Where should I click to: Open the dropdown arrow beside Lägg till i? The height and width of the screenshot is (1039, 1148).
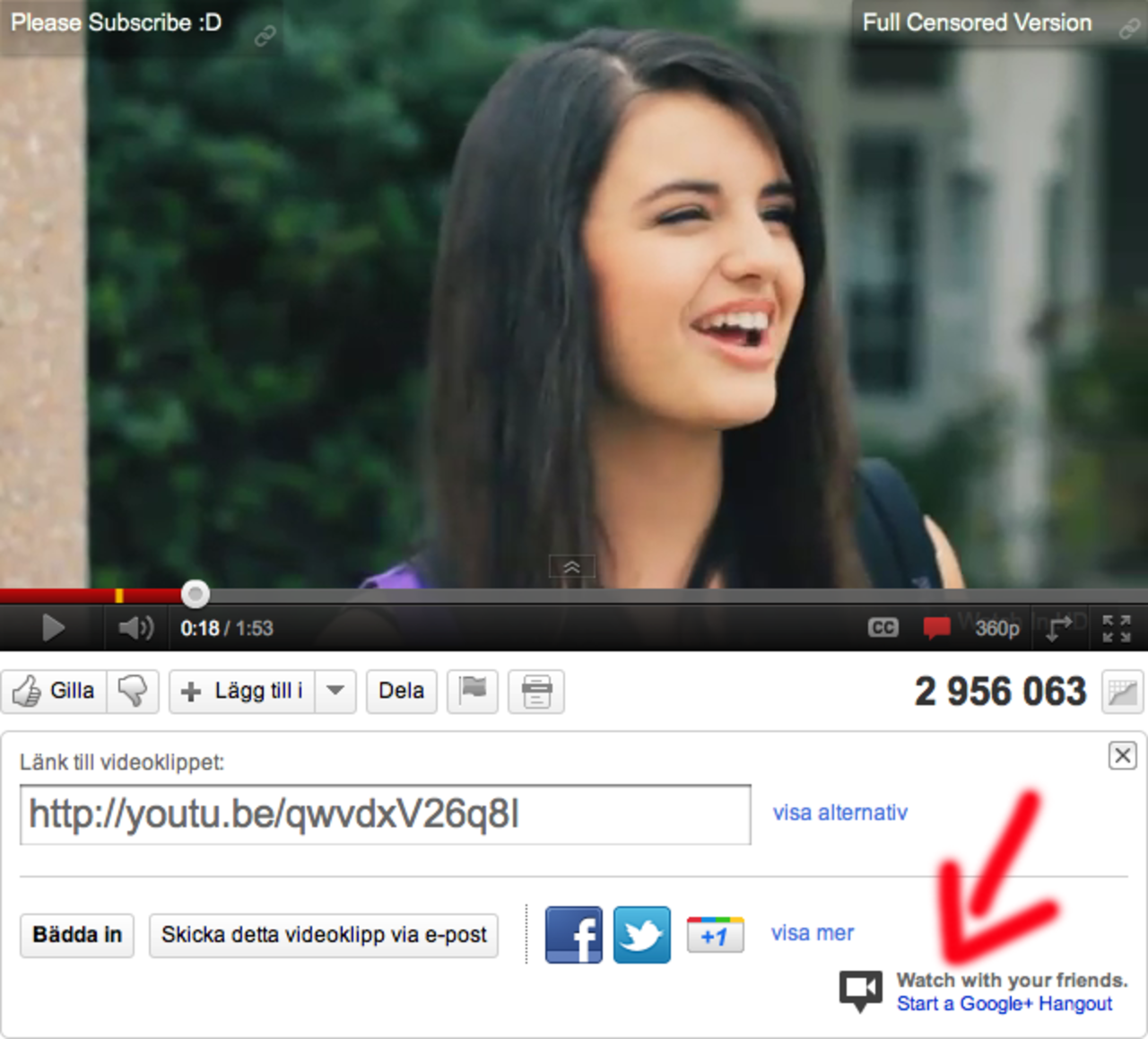tap(335, 691)
